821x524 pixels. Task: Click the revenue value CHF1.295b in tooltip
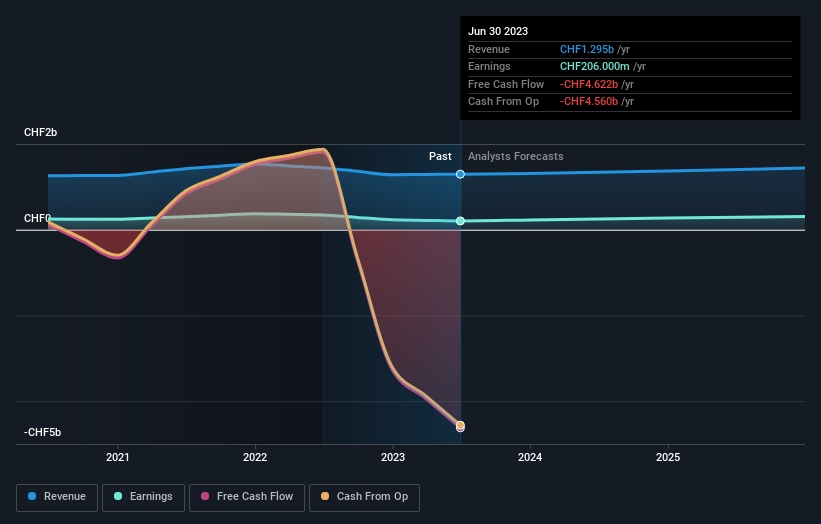point(586,49)
